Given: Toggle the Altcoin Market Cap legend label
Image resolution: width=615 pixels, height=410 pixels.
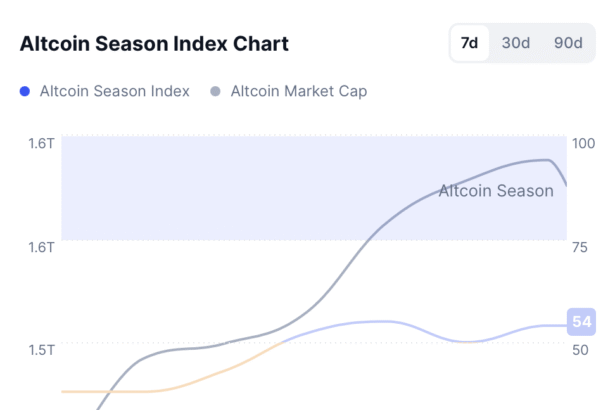Looking at the screenshot, I should pyautogui.click(x=298, y=92).
